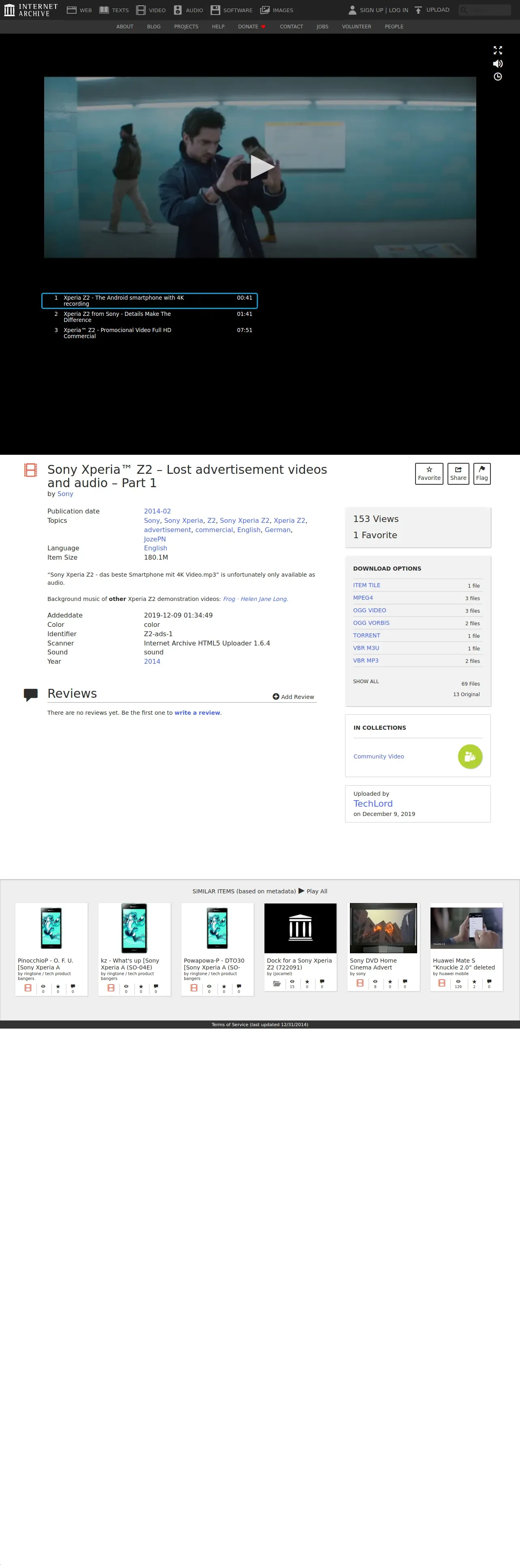The image size is (520, 1568).
Task: Open the Images section icon
Action: (x=265, y=11)
